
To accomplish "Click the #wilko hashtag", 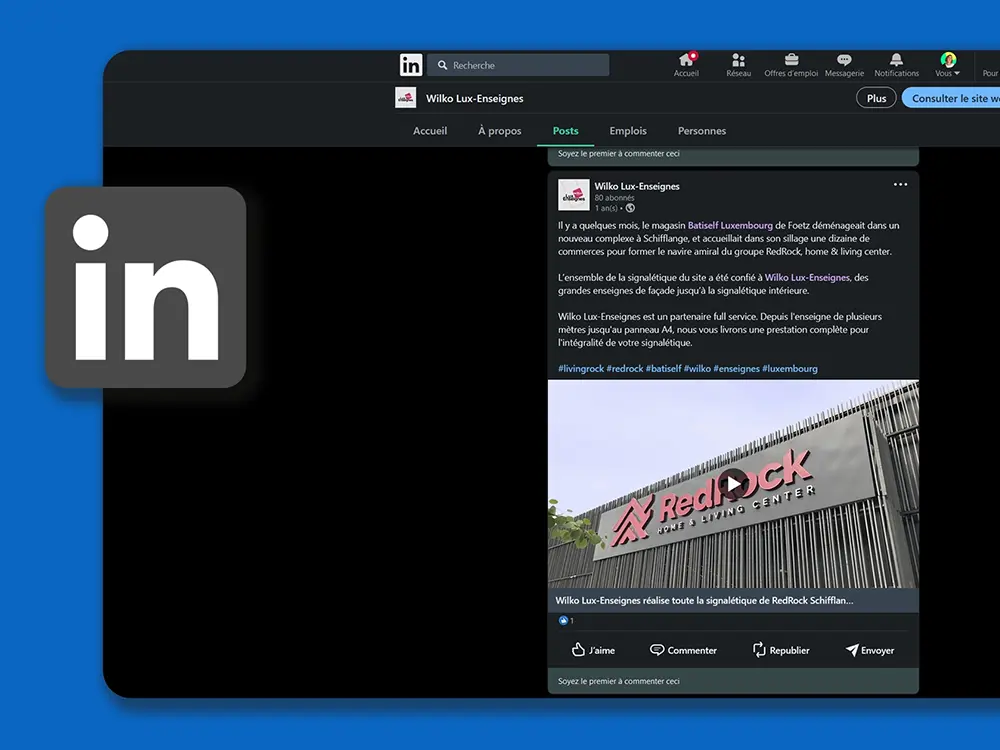I will click(x=697, y=369).
